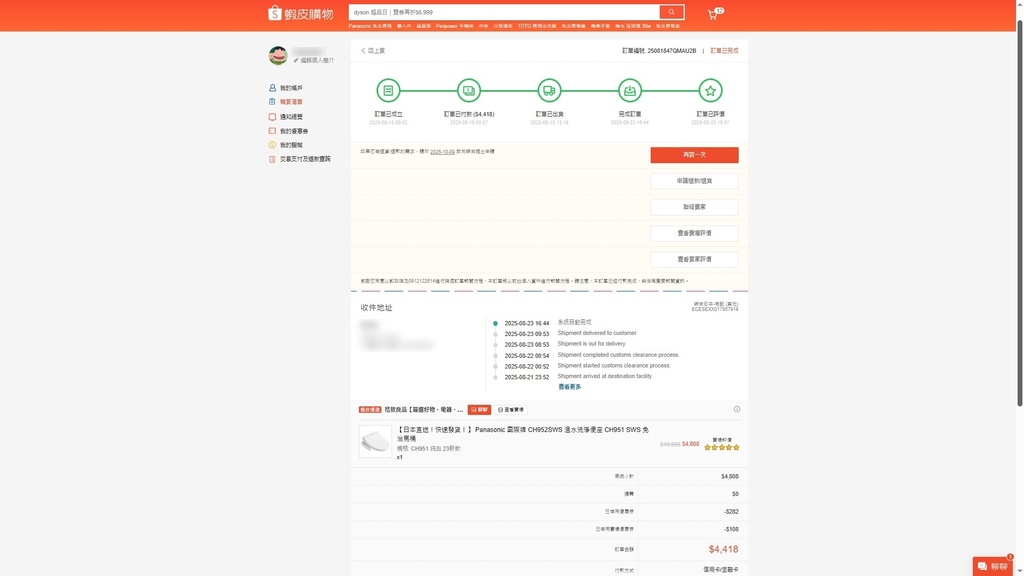This screenshot has height=576, width=1024.
Task: Open 交易支付及退款查詢 in the sidebar
Action: click(x=305, y=159)
